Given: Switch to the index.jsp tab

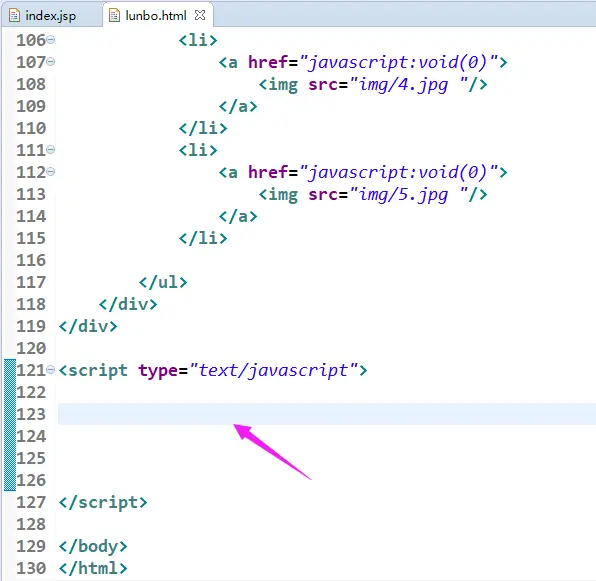Looking at the screenshot, I should tap(51, 16).
